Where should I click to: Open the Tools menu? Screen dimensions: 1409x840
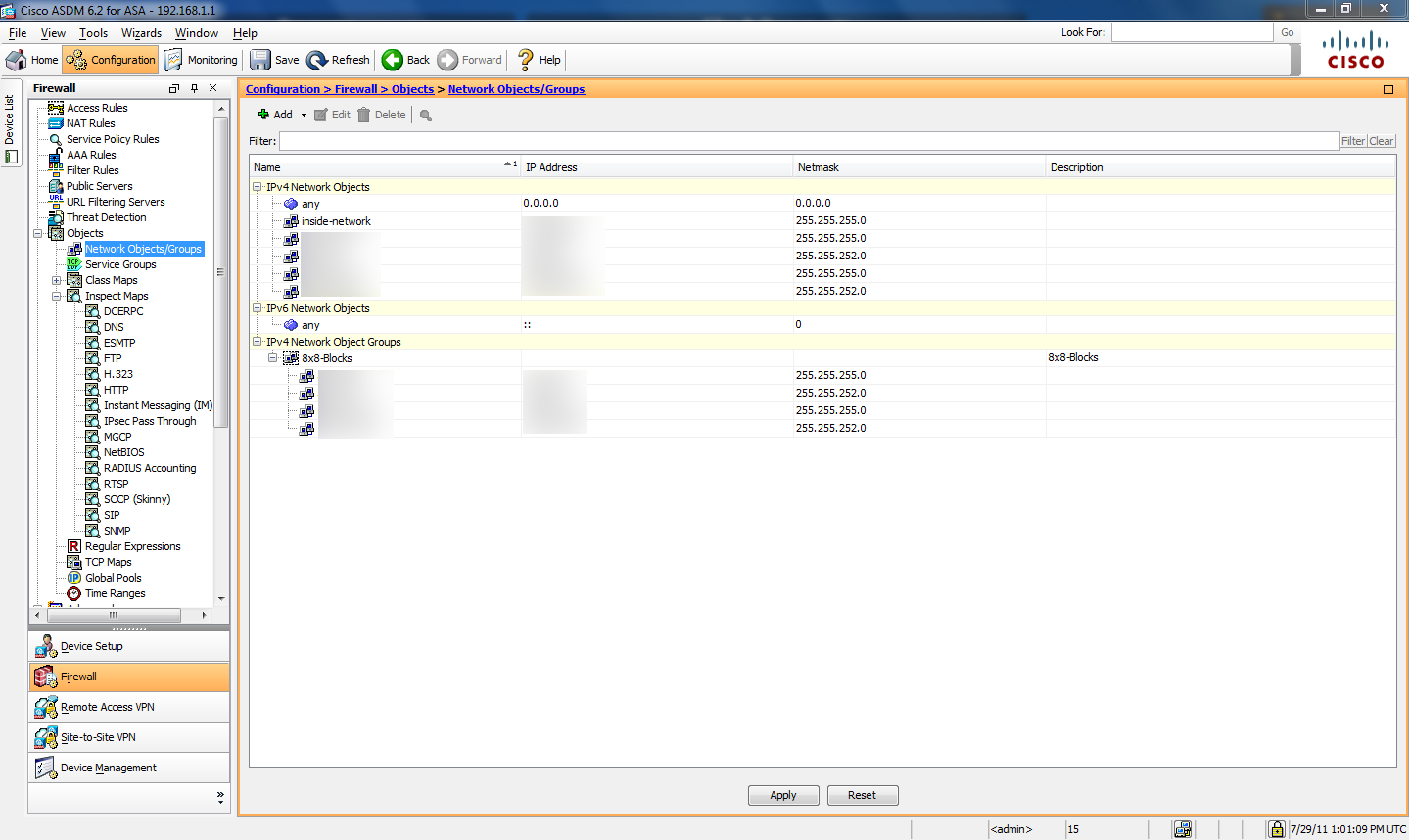(x=93, y=33)
